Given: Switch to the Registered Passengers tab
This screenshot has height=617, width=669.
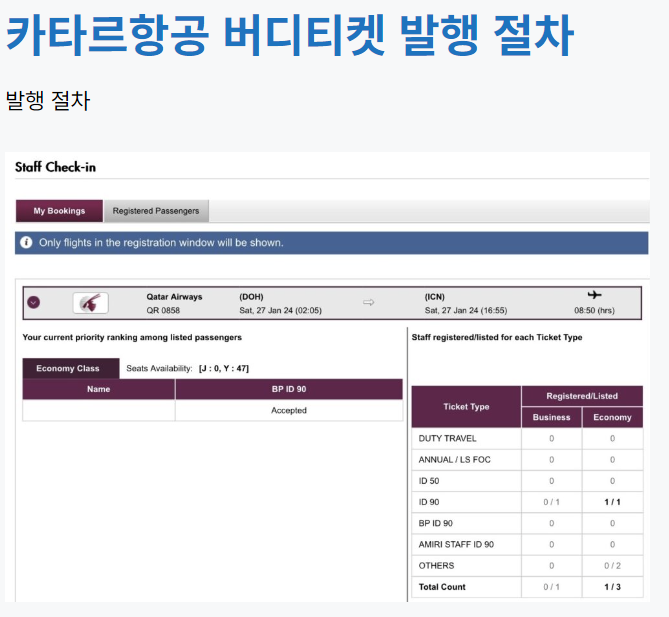Looking at the screenshot, I should coord(156,211).
